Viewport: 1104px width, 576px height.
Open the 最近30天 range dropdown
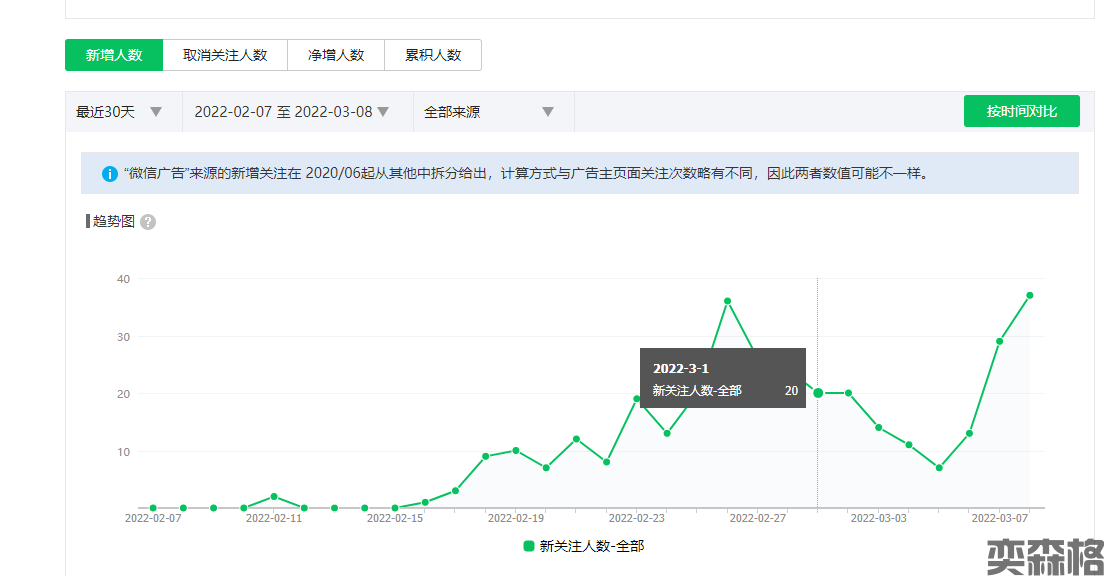point(119,112)
